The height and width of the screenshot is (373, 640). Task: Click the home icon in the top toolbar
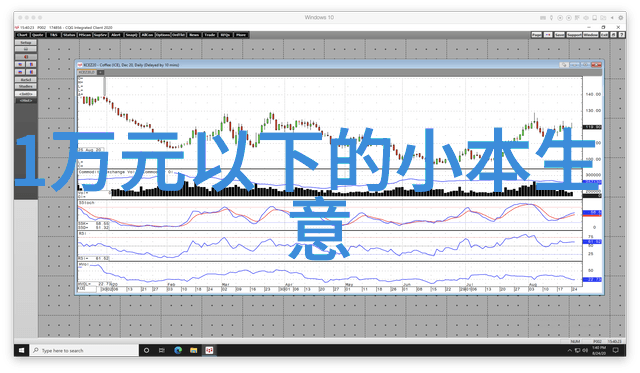pos(613,35)
